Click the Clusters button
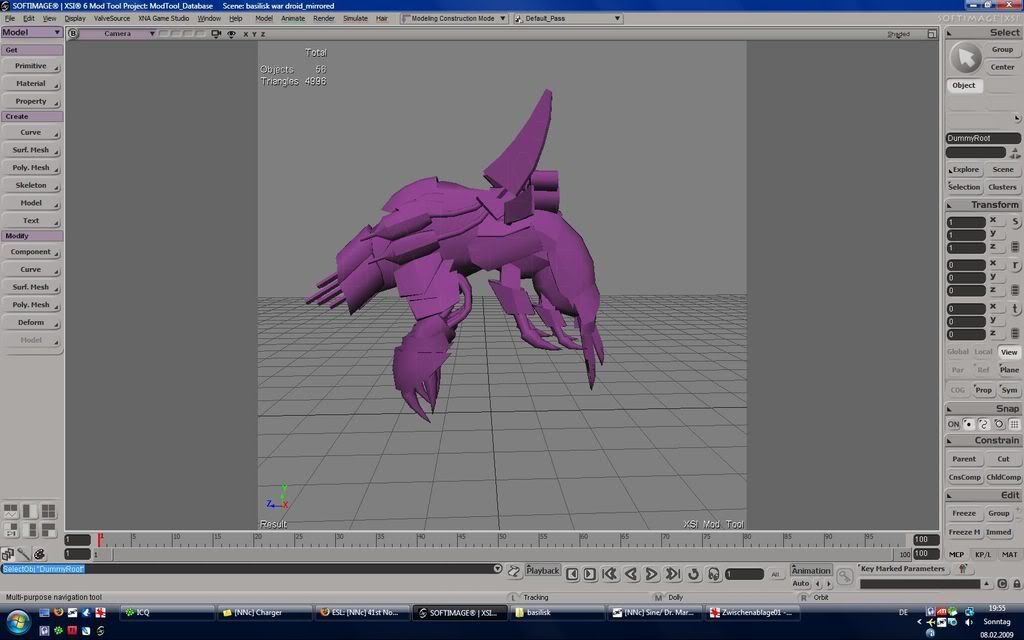 coord(1002,187)
